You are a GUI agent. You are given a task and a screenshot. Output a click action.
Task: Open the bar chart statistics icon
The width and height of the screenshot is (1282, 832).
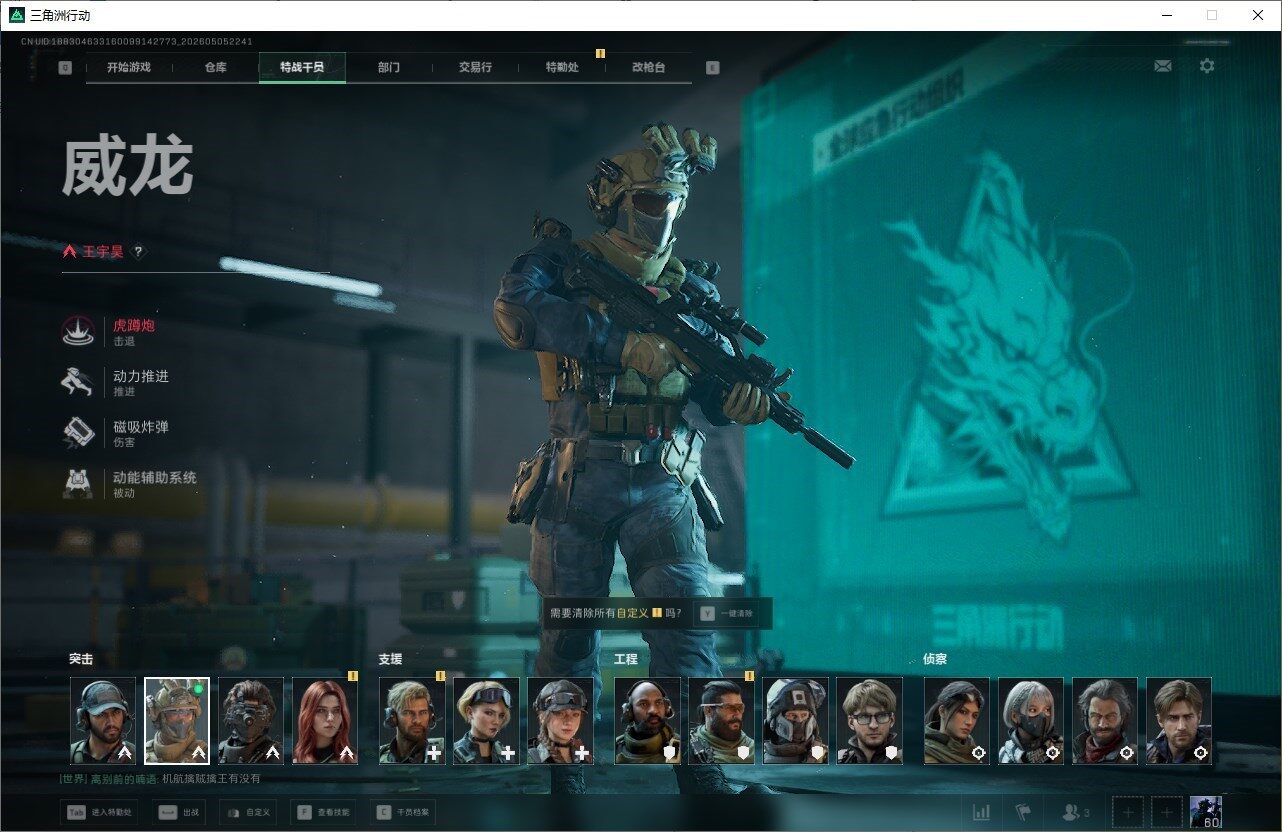coord(981,812)
